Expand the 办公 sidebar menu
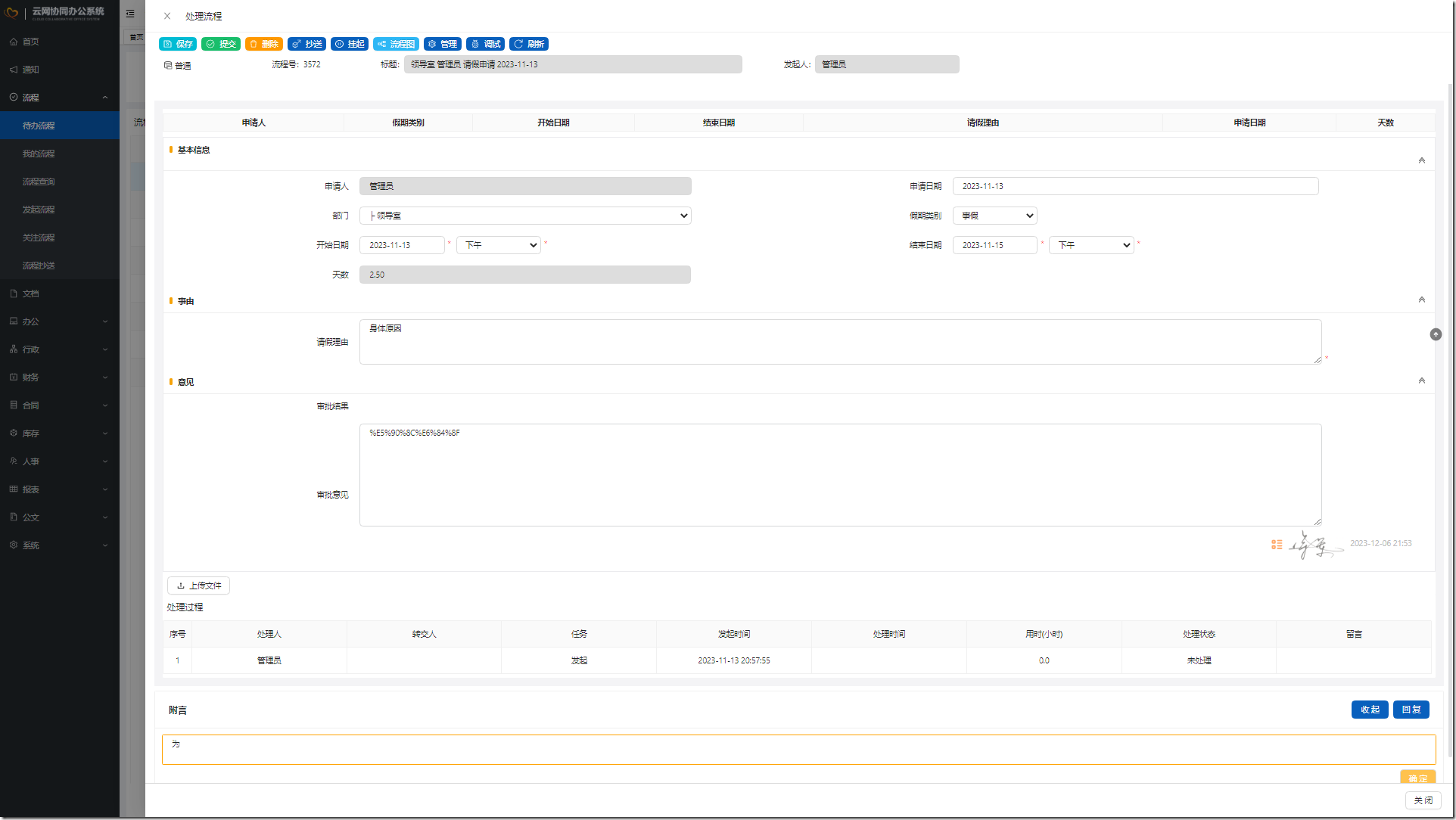 [60, 321]
